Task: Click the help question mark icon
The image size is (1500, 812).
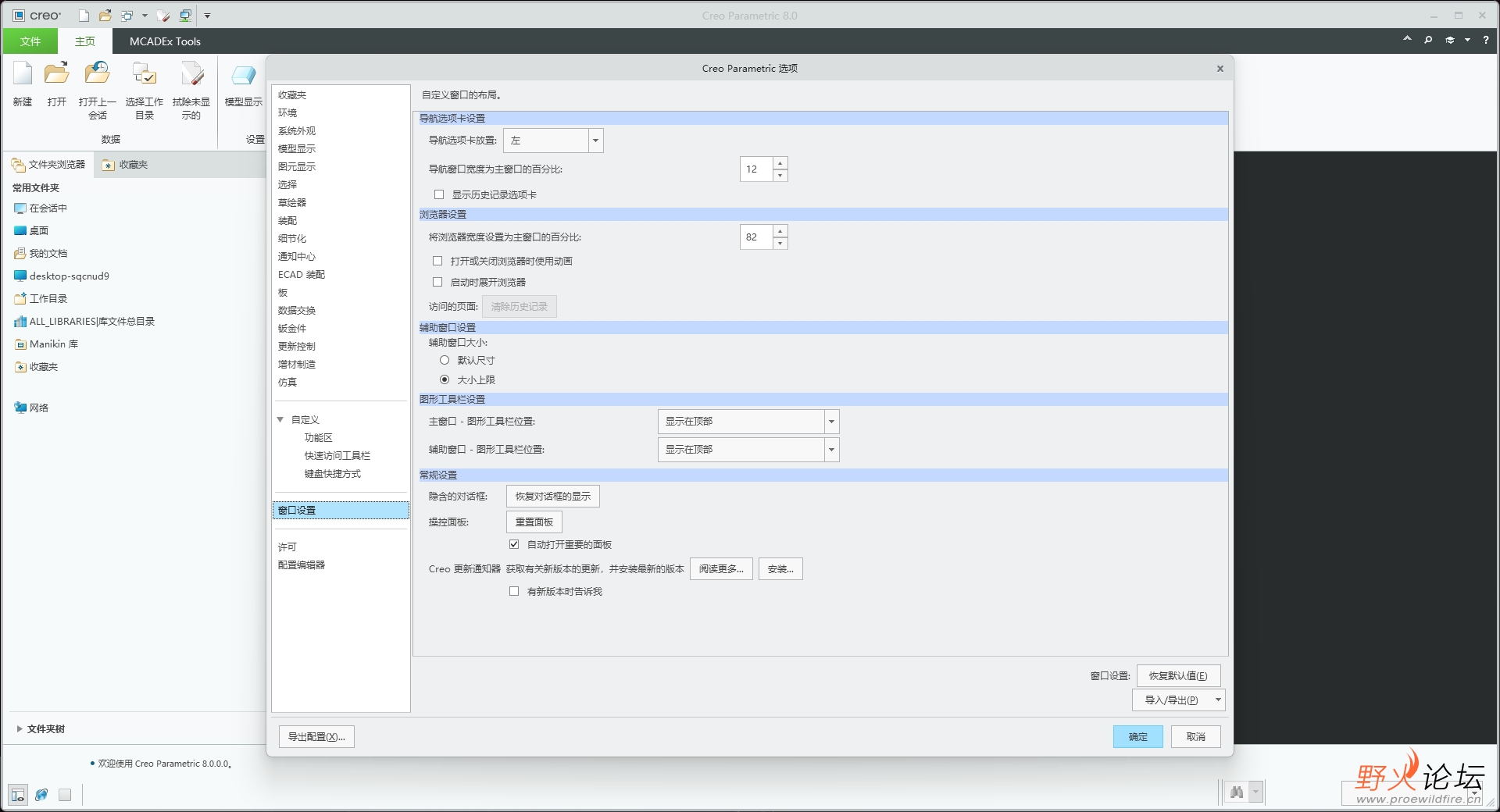Action: 1486,40
